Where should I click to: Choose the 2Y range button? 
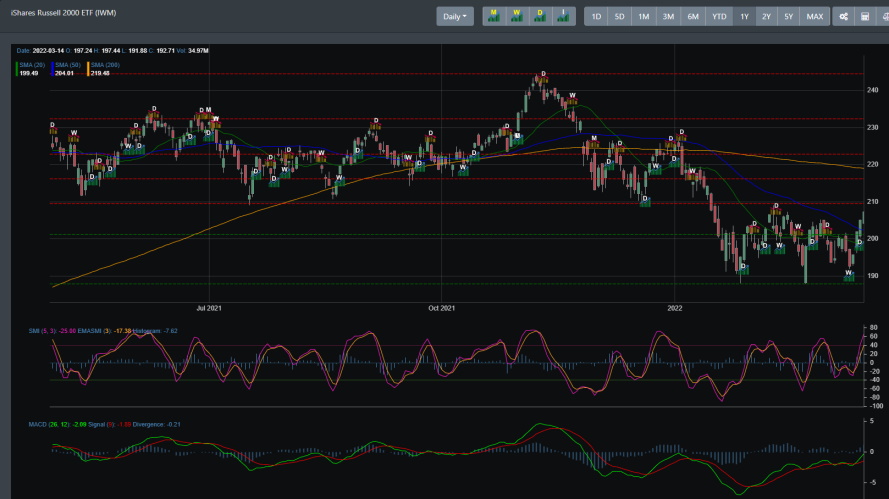(767, 16)
